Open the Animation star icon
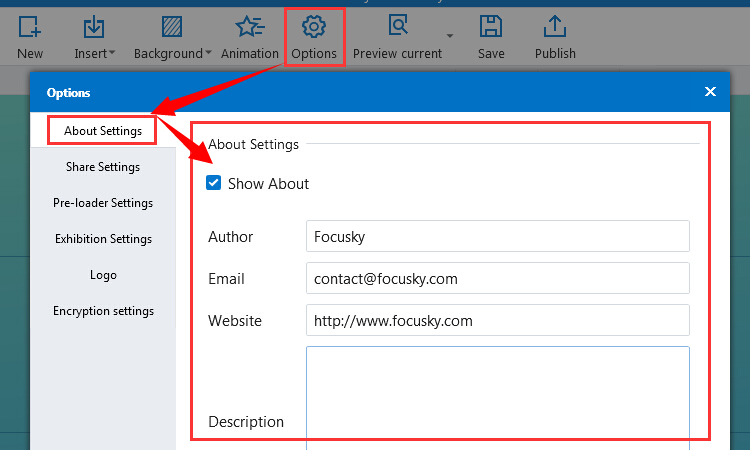The height and width of the screenshot is (450, 750). (250, 27)
